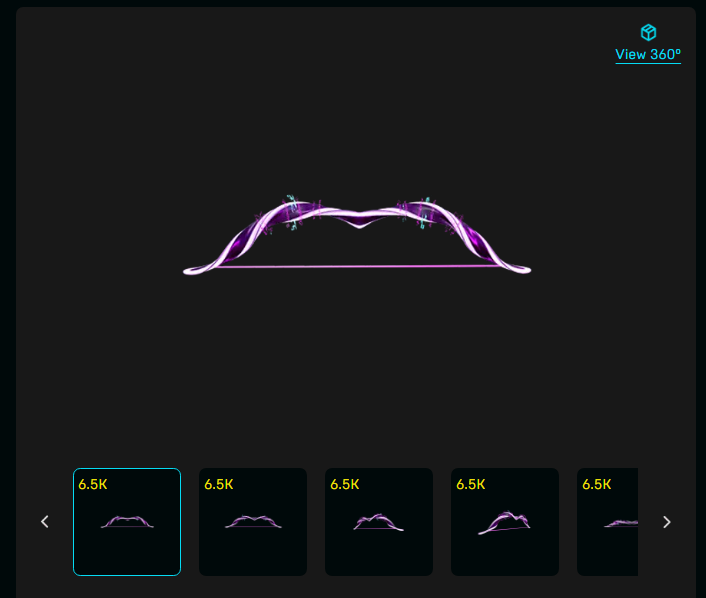The image size is (706, 598).
Task: Select the partially visible fifth bow thumbnail
Action: tap(607, 522)
